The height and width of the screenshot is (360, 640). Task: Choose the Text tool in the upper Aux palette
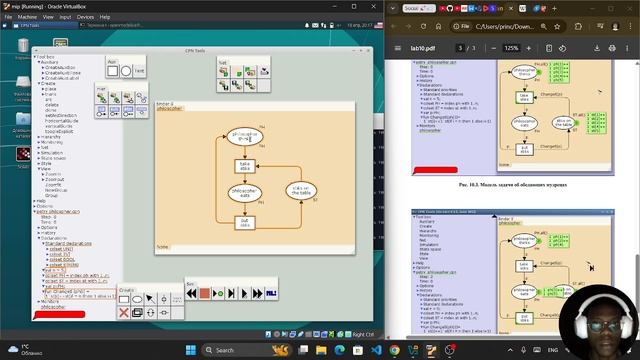139,71
